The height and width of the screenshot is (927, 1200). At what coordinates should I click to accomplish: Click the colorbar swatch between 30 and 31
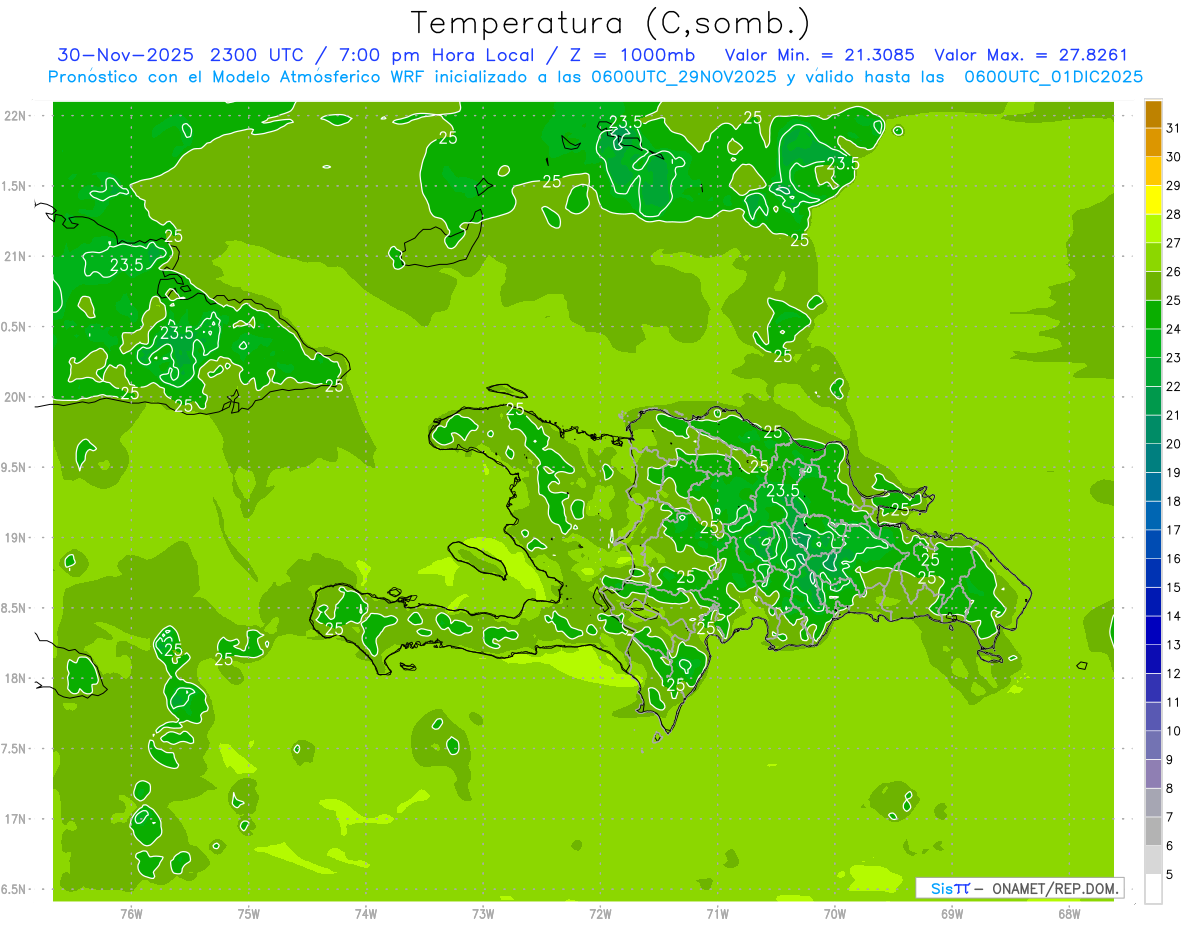(x=1153, y=143)
